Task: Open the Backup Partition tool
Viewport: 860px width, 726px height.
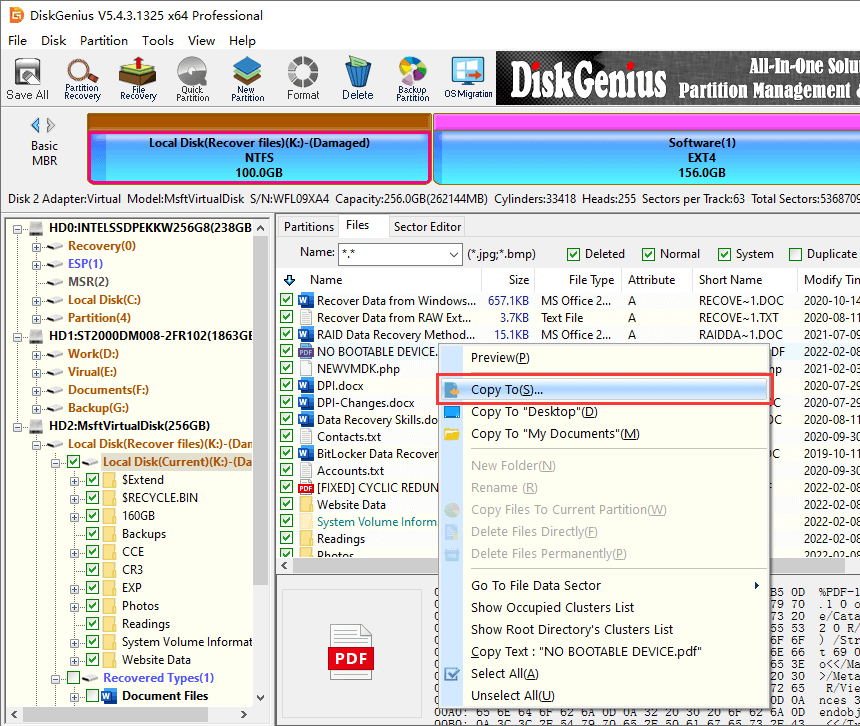Action: [412, 78]
